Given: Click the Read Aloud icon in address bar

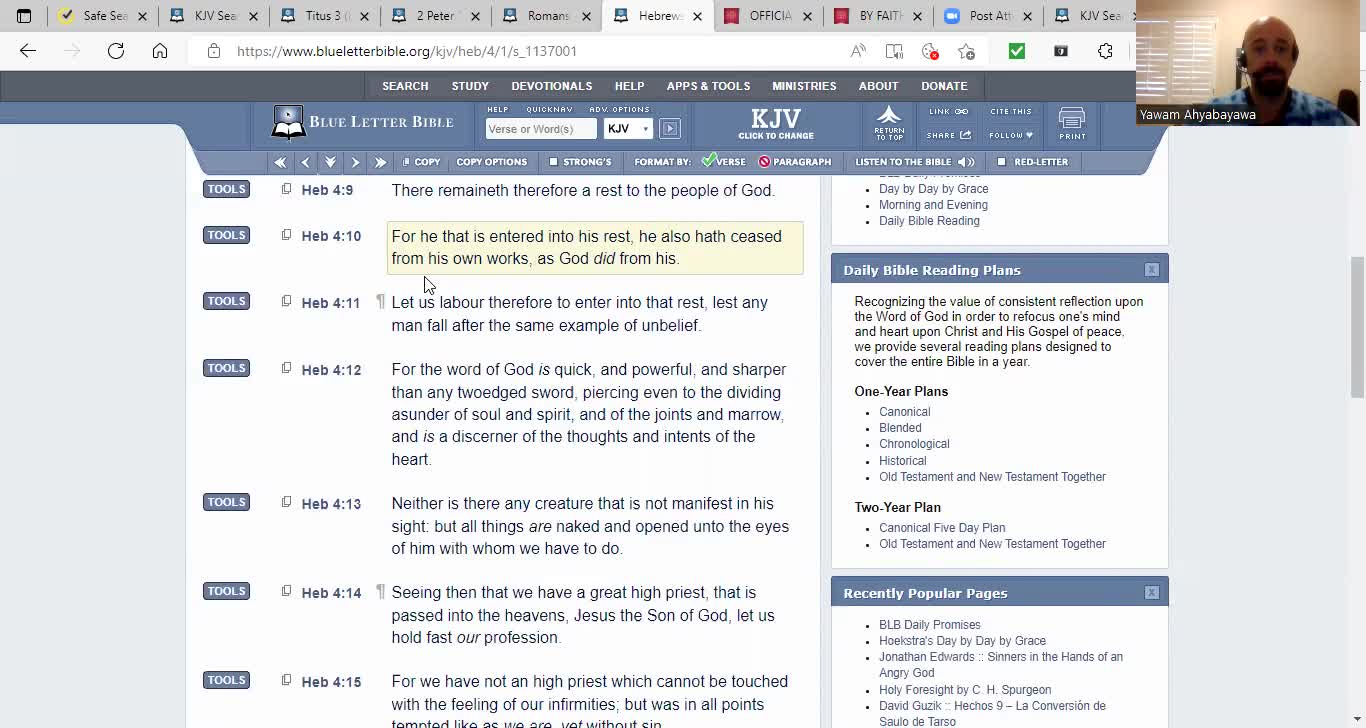Looking at the screenshot, I should [858, 51].
